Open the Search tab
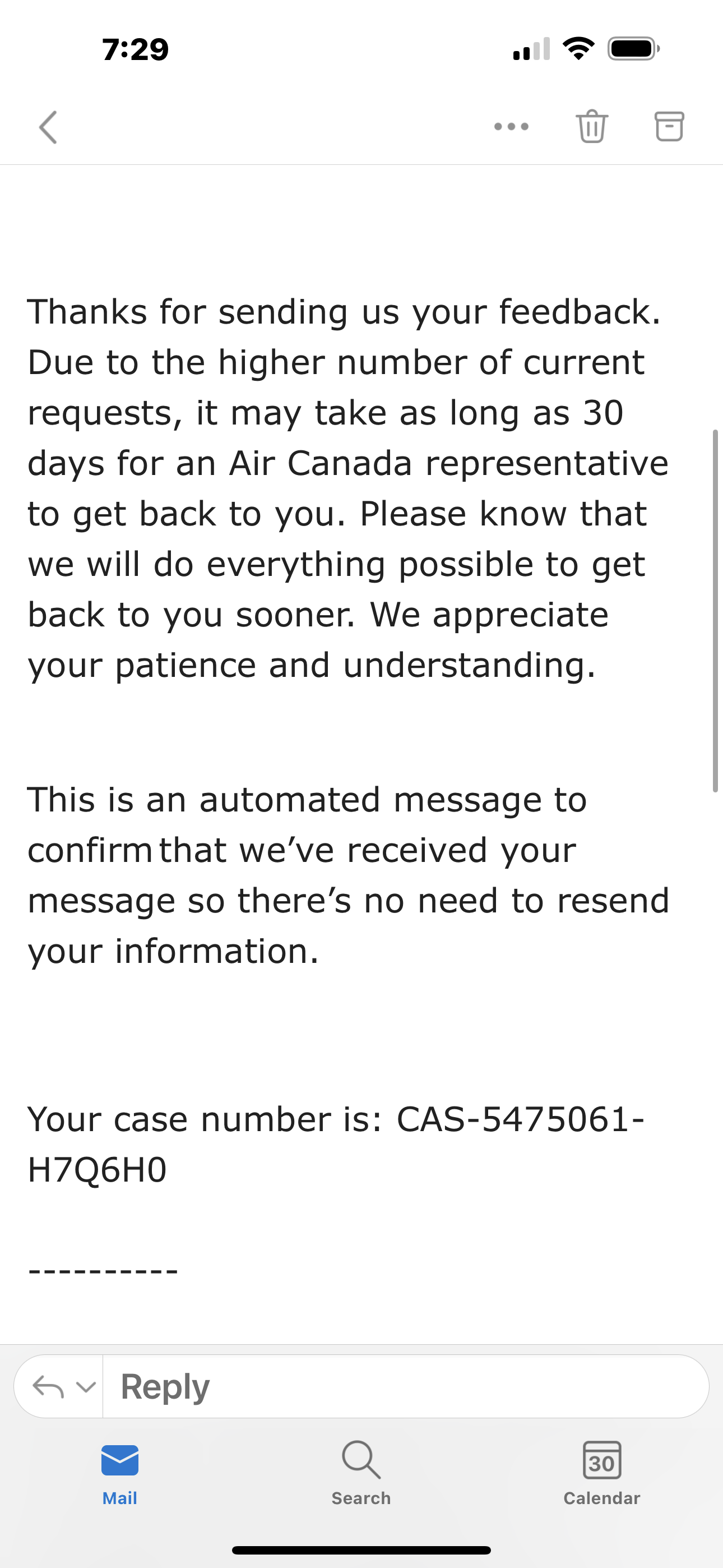The height and width of the screenshot is (1568, 723). (x=361, y=1473)
